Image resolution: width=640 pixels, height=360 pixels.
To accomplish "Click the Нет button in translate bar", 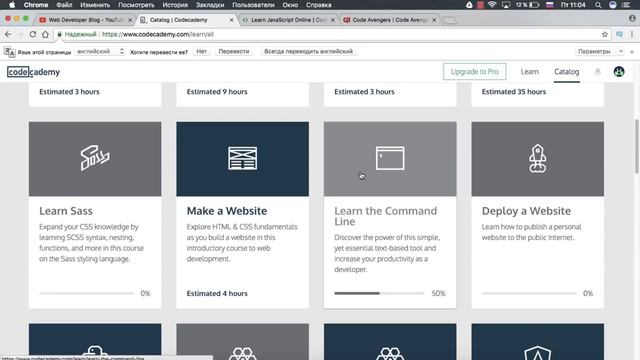I will tap(202, 51).
